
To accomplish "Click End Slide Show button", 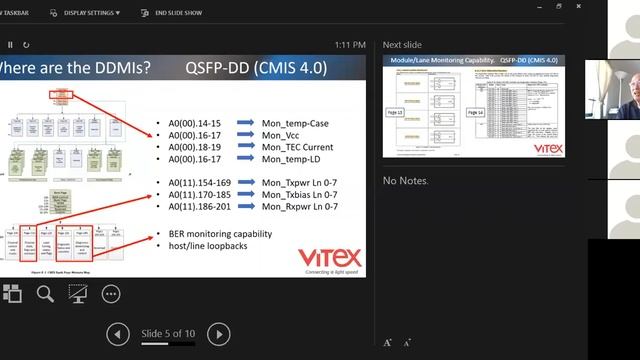I will click(x=171, y=13).
